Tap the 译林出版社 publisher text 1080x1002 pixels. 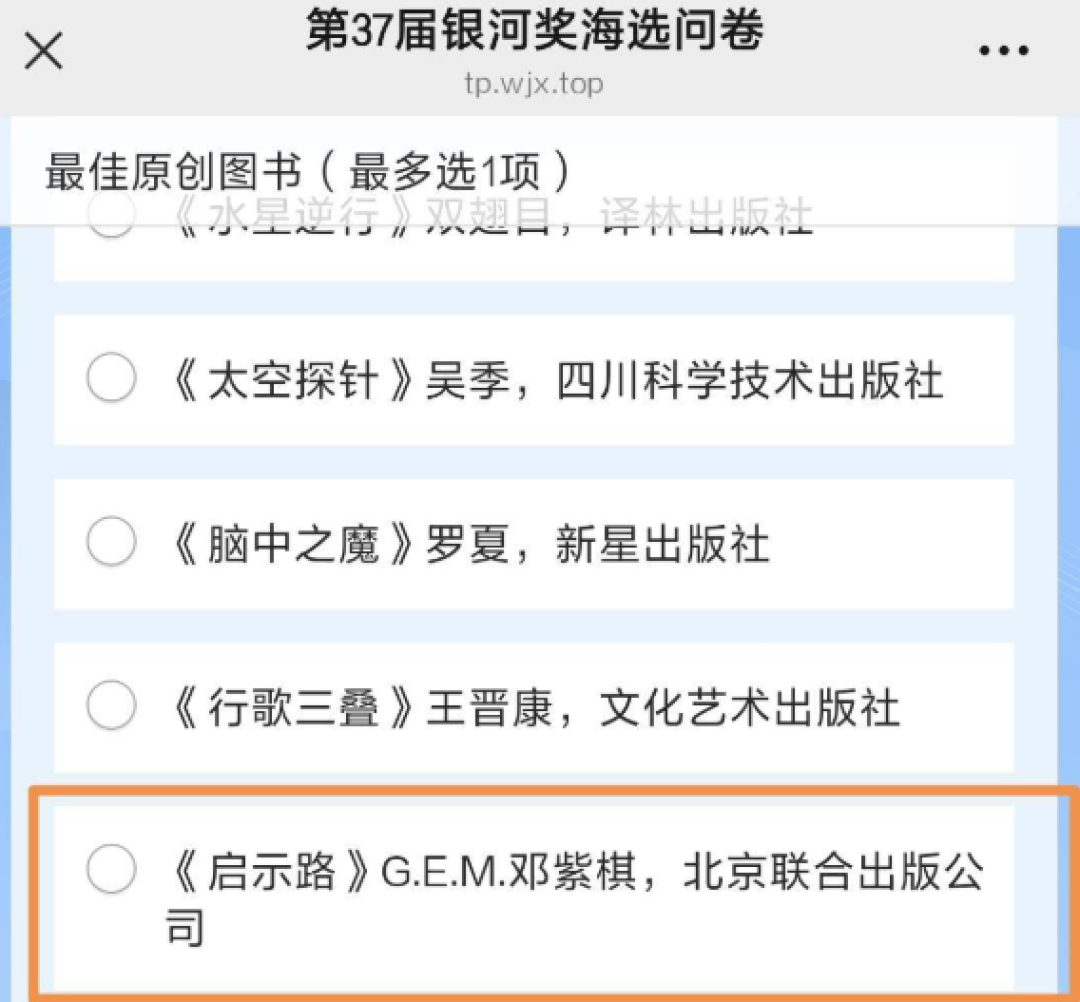click(707, 216)
